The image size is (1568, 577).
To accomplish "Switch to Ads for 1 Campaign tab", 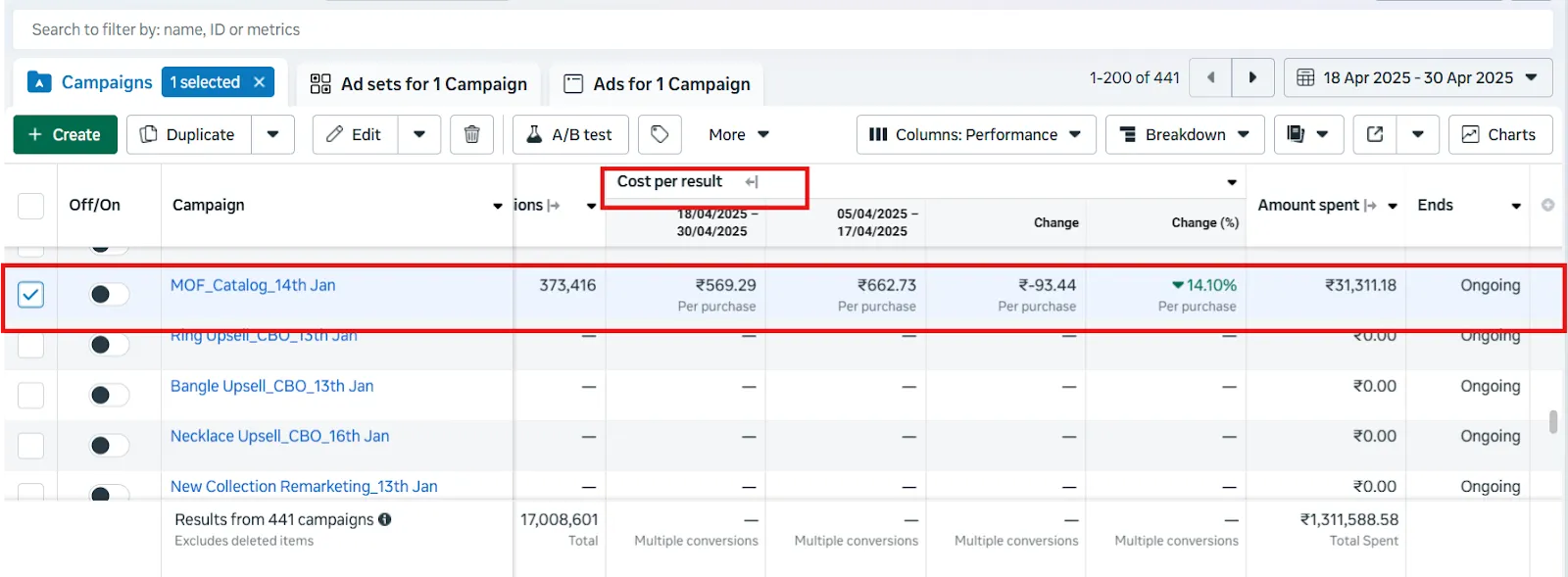I will (657, 84).
